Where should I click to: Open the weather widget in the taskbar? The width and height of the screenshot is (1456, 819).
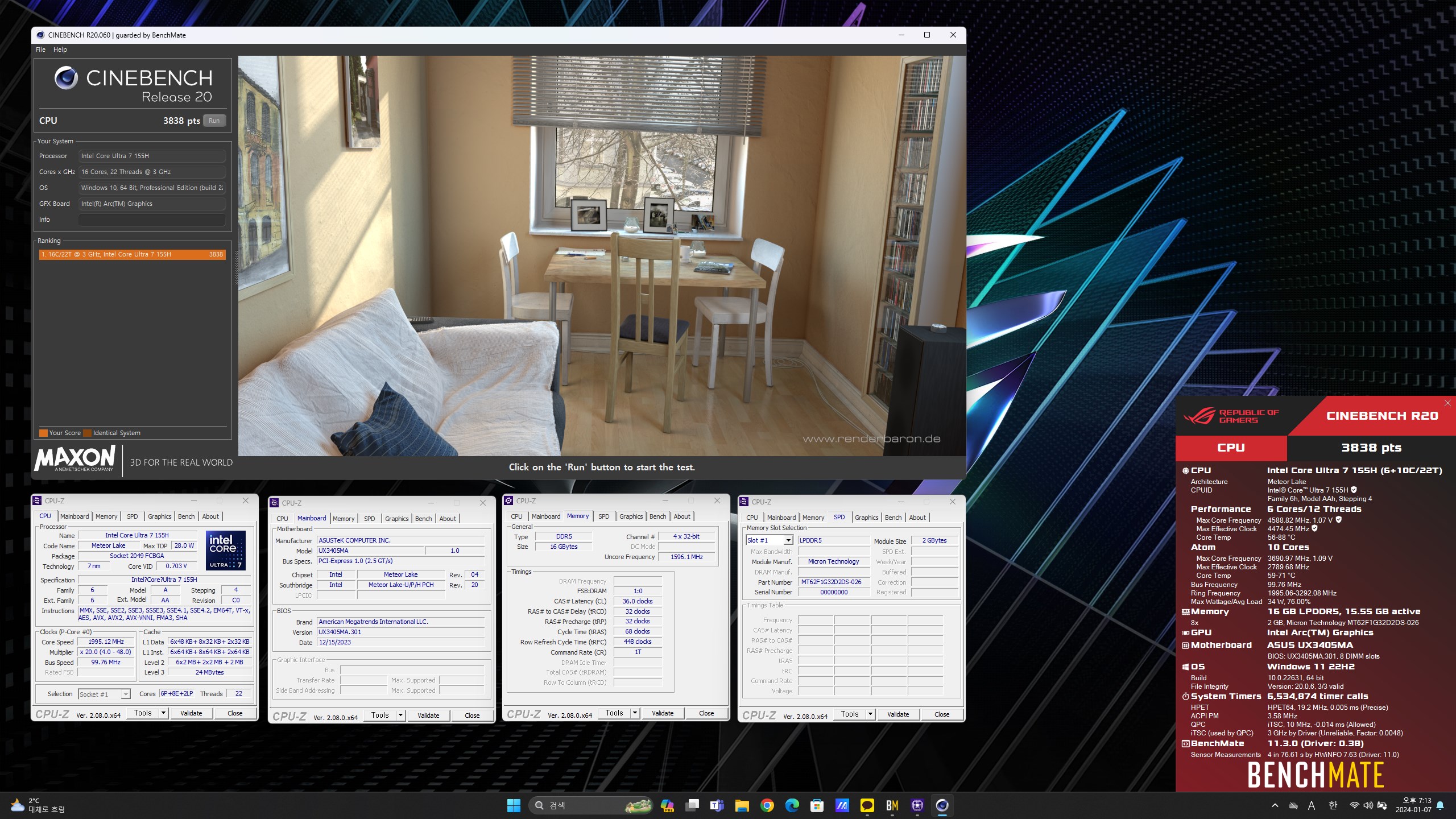[38, 805]
